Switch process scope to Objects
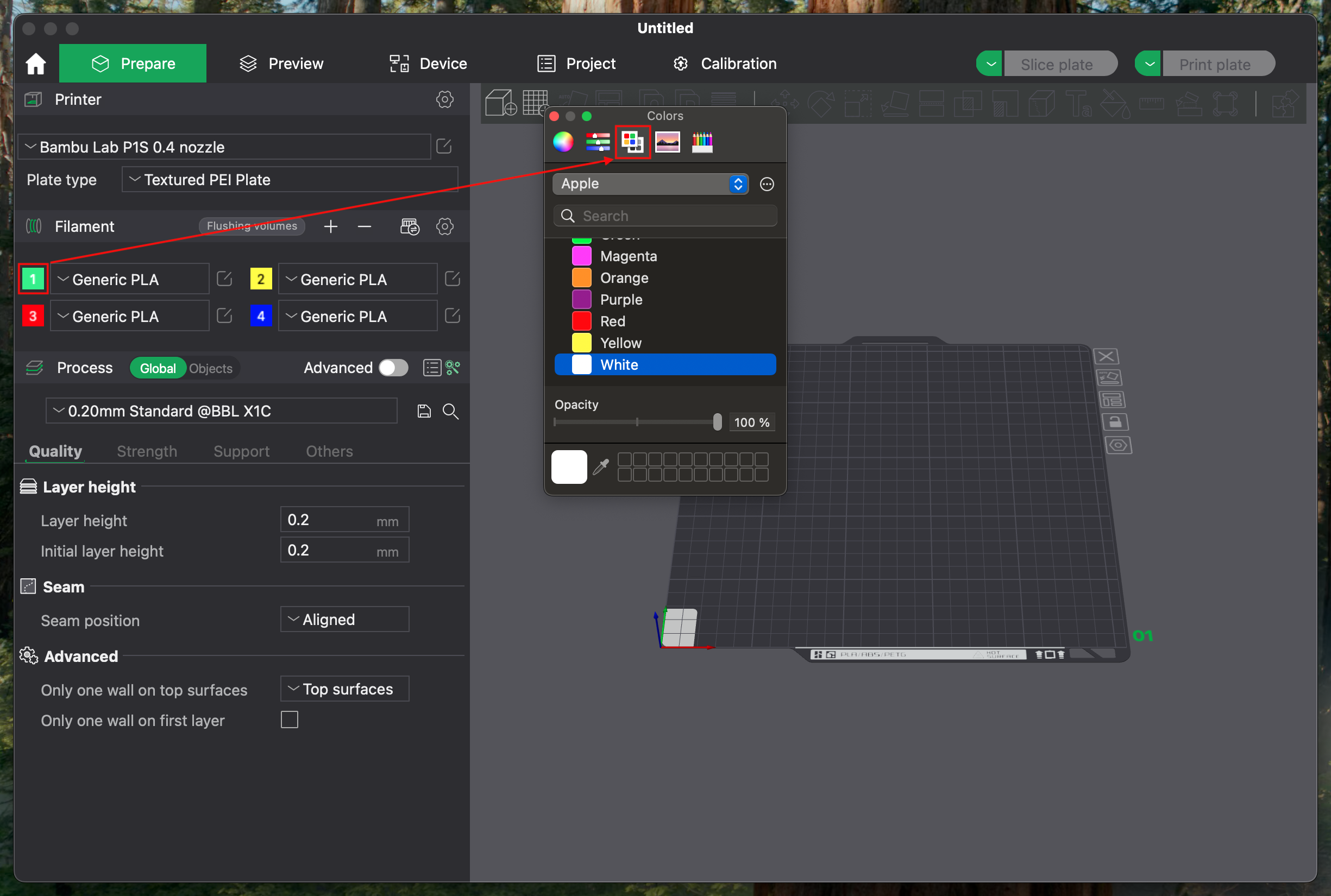 210,369
